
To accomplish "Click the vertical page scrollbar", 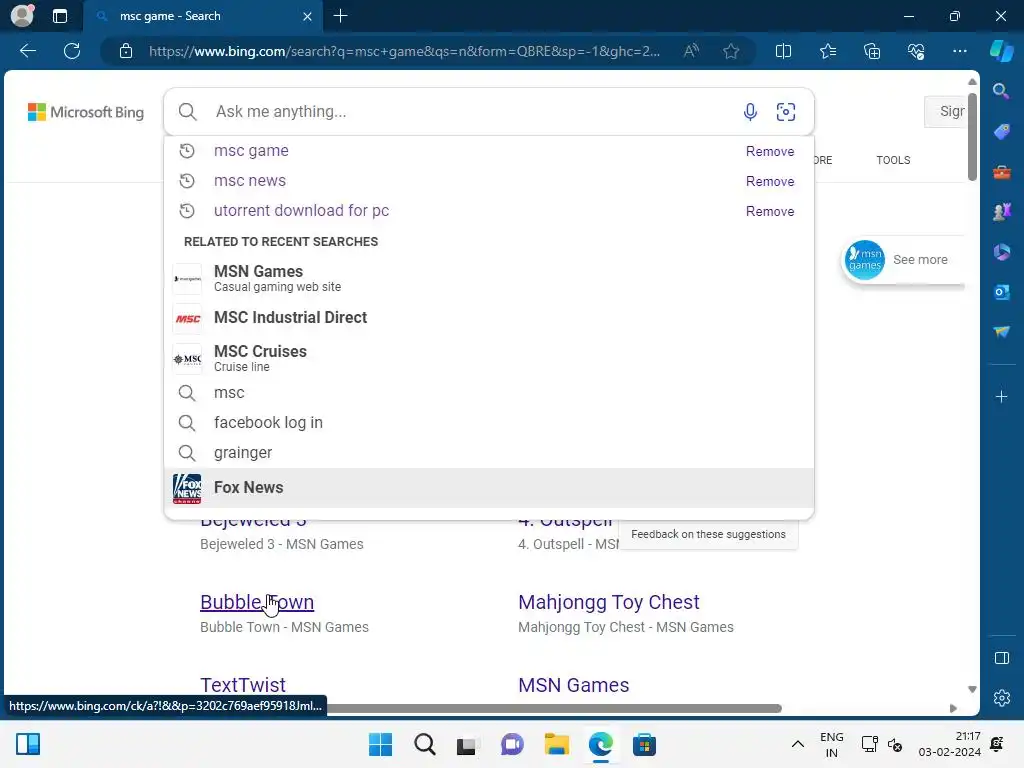I will (x=972, y=136).
